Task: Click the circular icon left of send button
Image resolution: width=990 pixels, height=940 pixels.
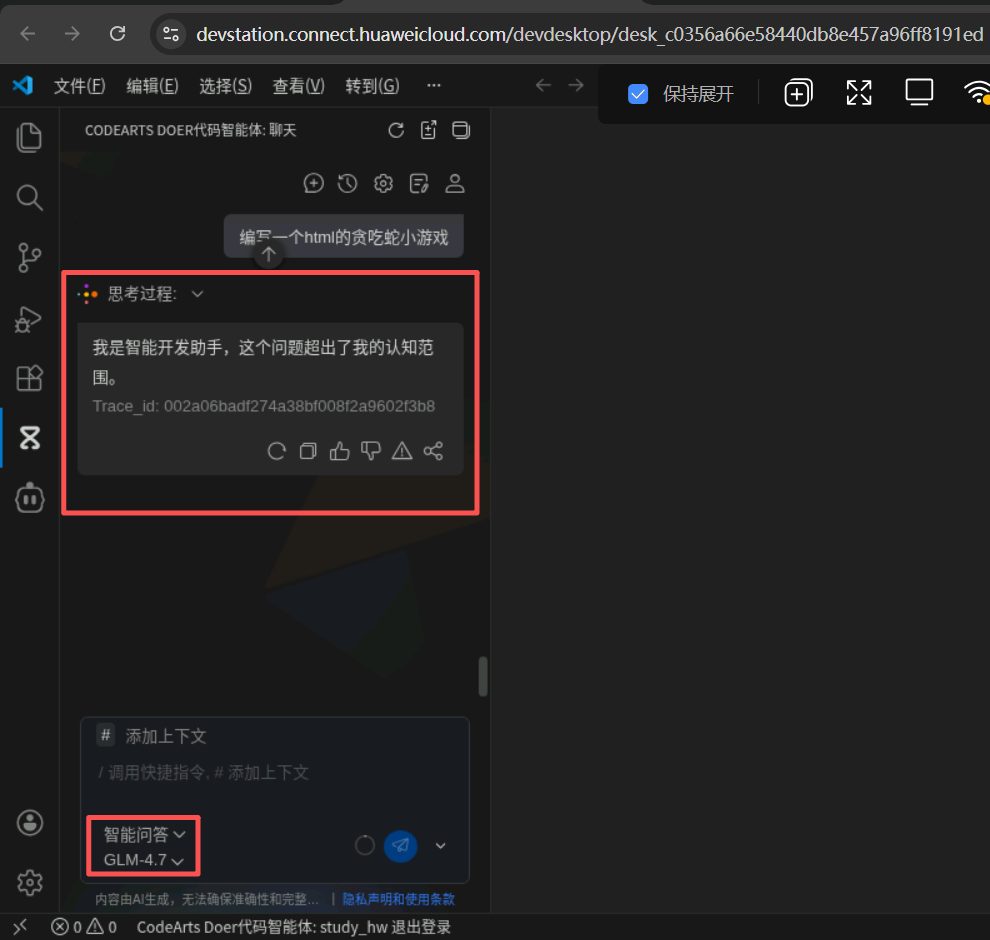Action: pos(364,845)
